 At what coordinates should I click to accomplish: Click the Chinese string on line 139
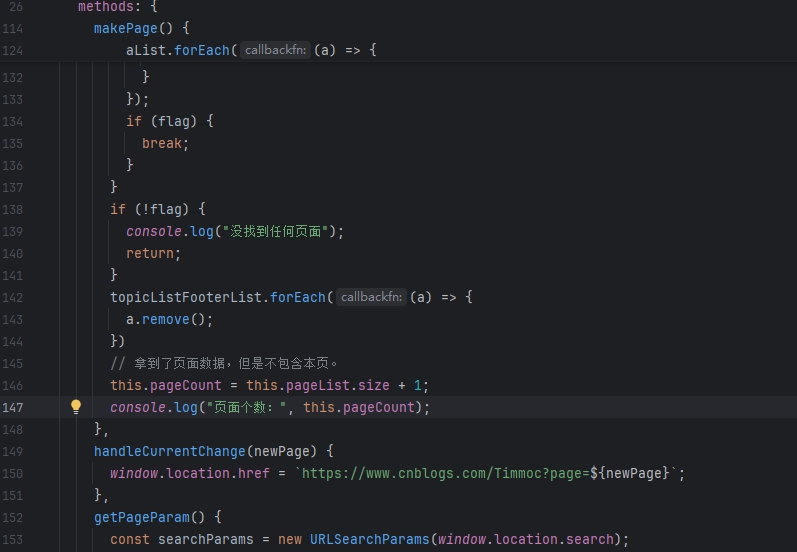coord(275,231)
